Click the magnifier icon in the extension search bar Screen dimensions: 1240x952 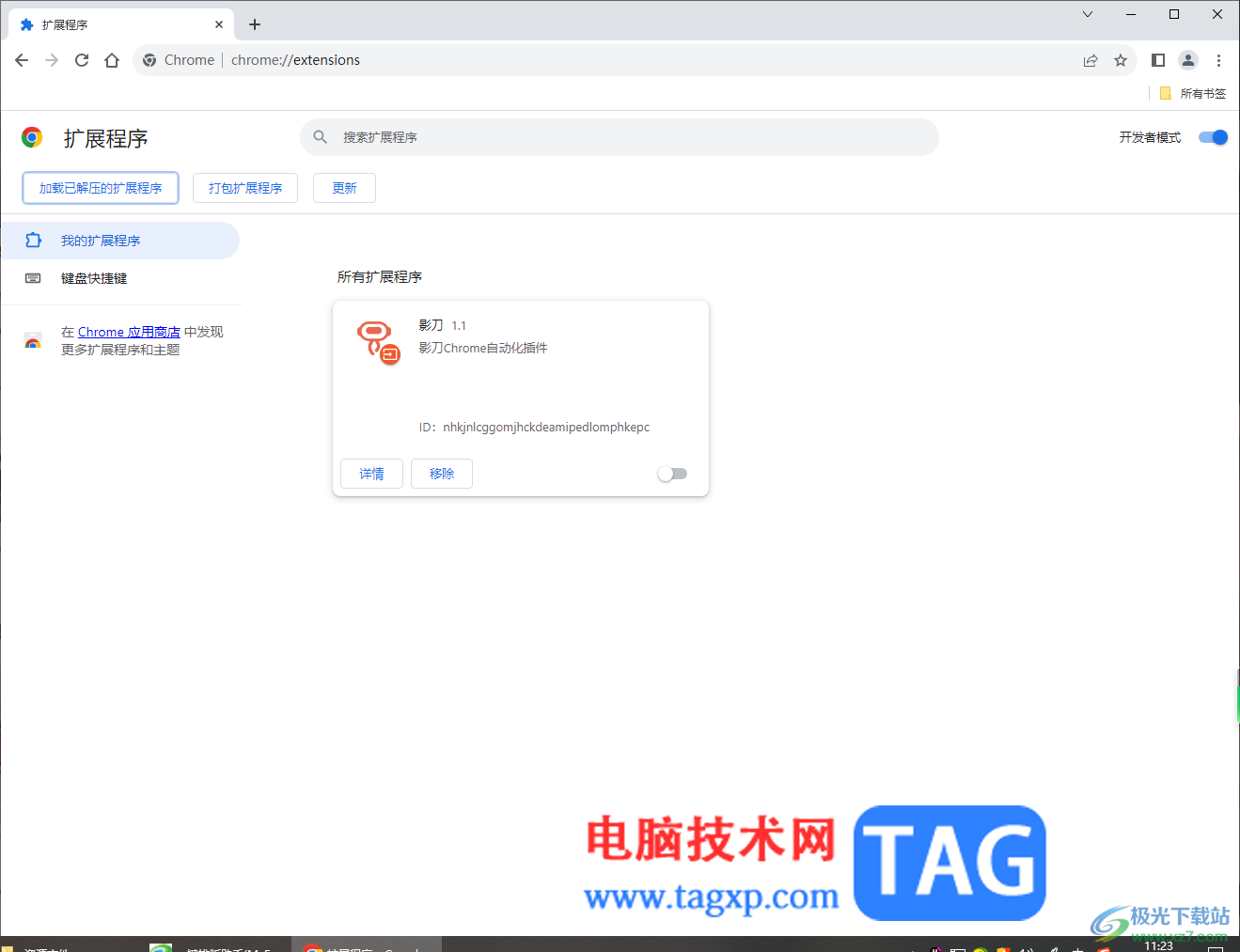(321, 137)
